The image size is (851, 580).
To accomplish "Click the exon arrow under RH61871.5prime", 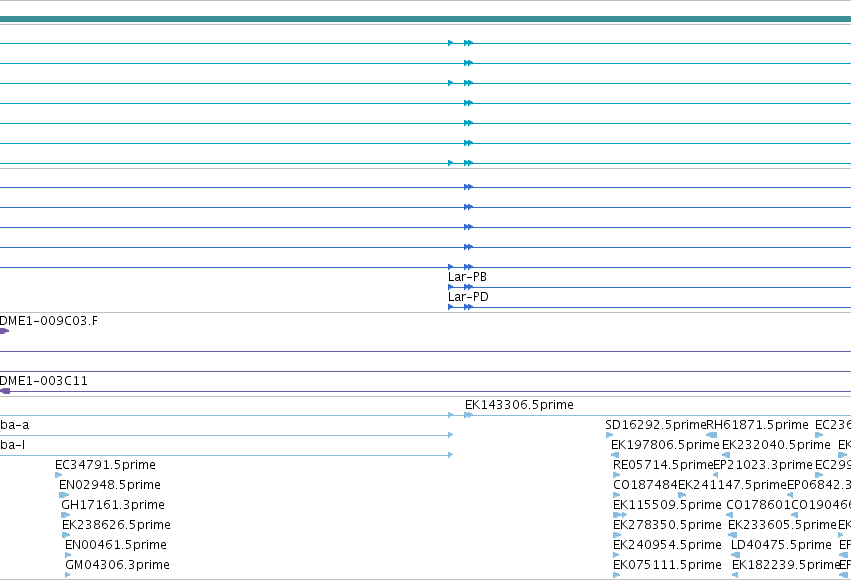I will pos(712,435).
